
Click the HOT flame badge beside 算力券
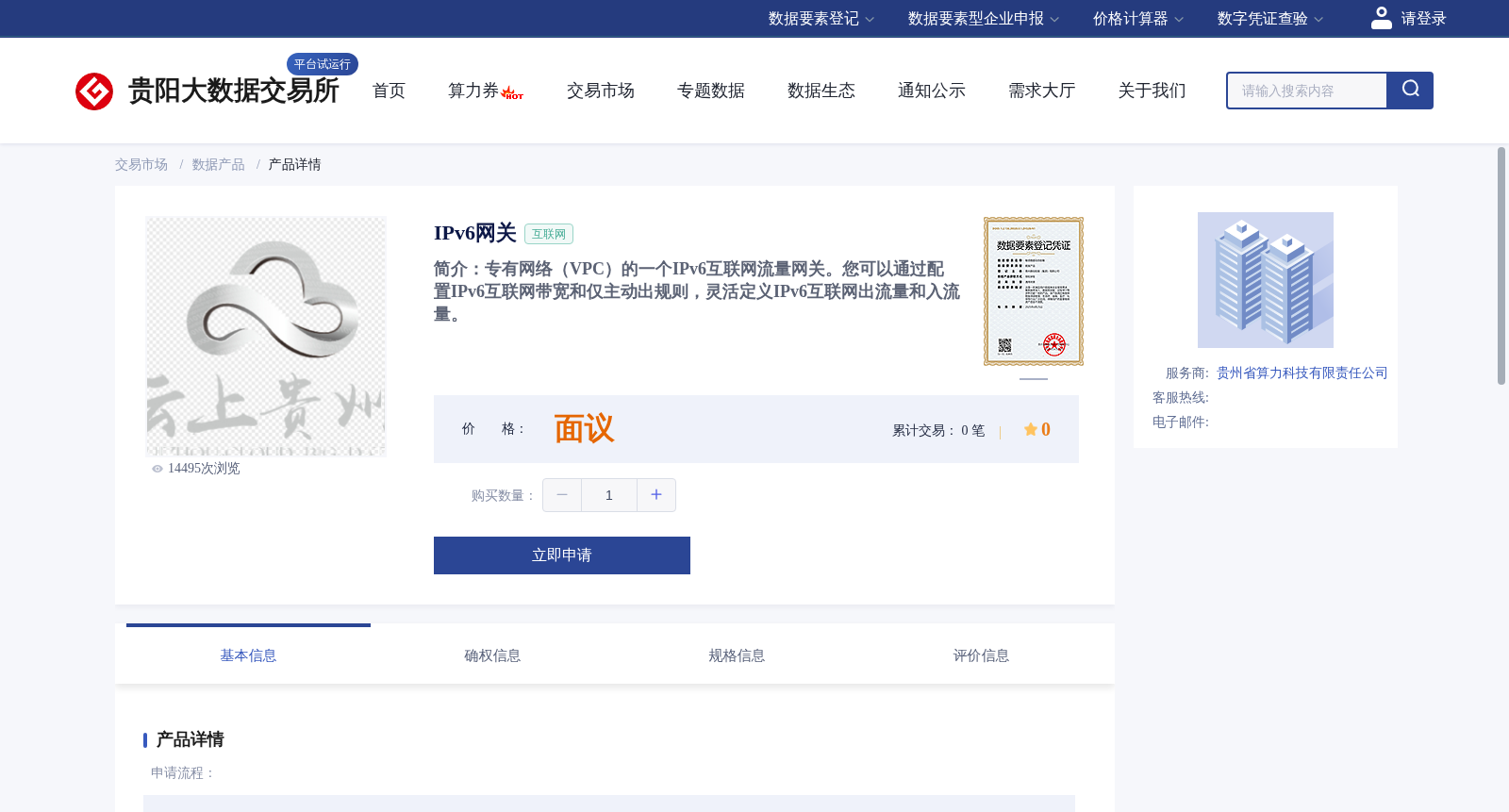click(x=512, y=92)
